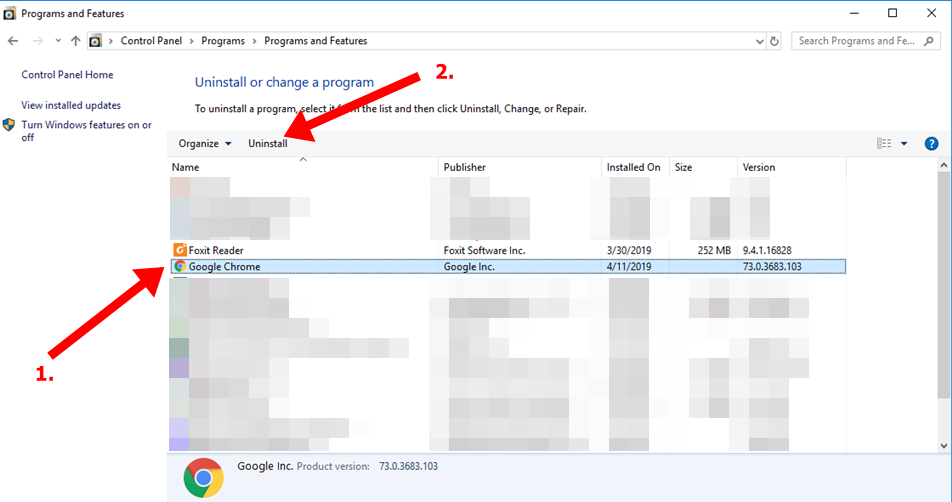This screenshot has height=502, width=952.
Task: Click install date 4/11/2019
Action: 629,266
